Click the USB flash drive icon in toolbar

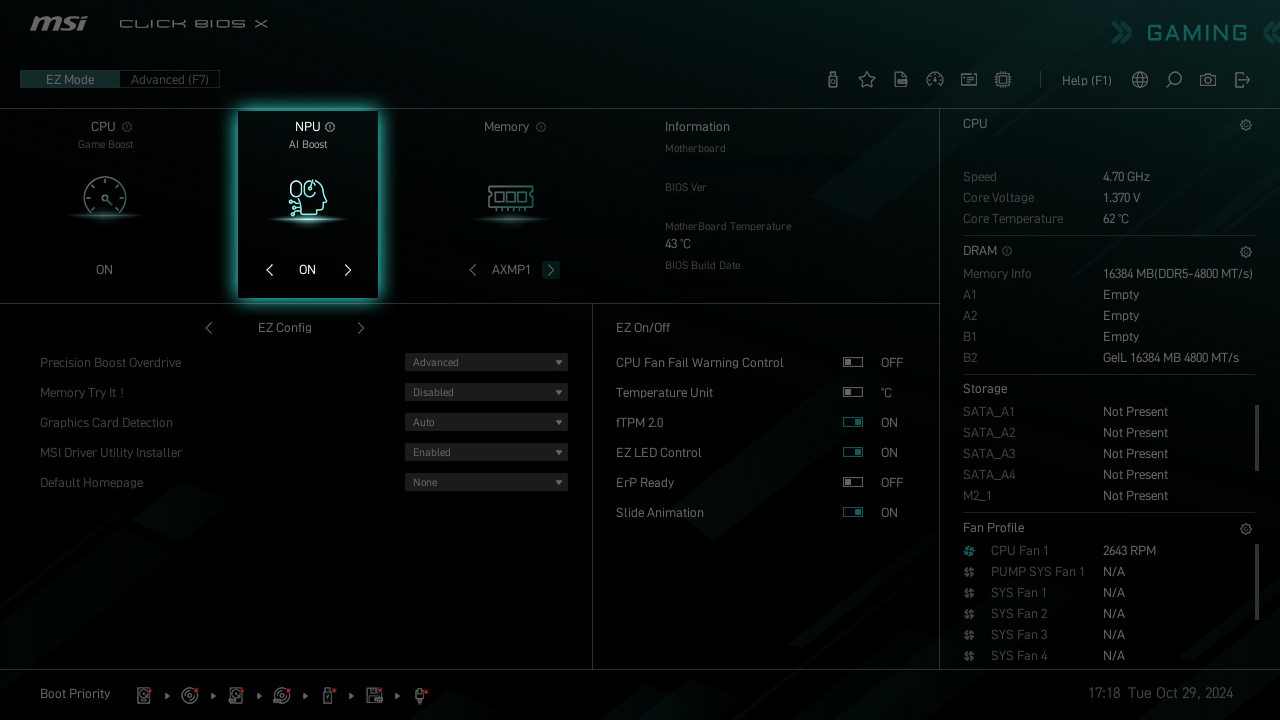pyautogui.click(x=833, y=80)
